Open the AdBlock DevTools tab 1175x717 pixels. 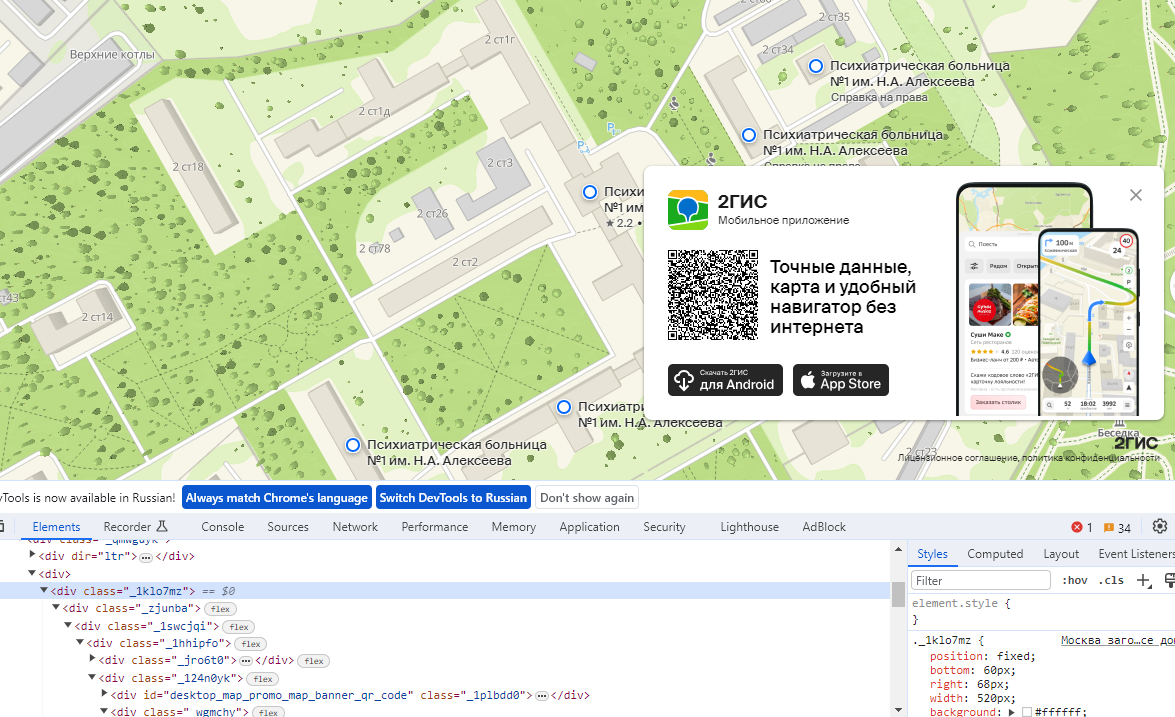click(x=824, y=527)
